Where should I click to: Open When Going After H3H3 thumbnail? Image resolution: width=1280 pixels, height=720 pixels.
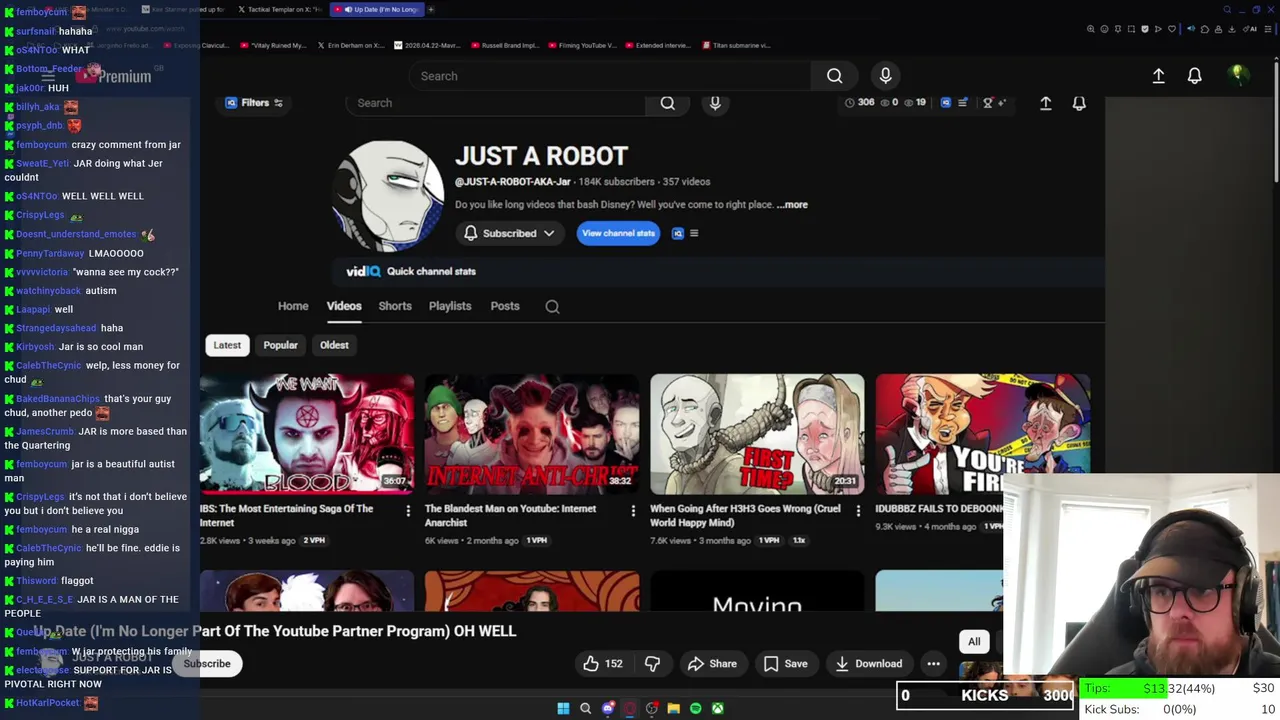(757, 434)
